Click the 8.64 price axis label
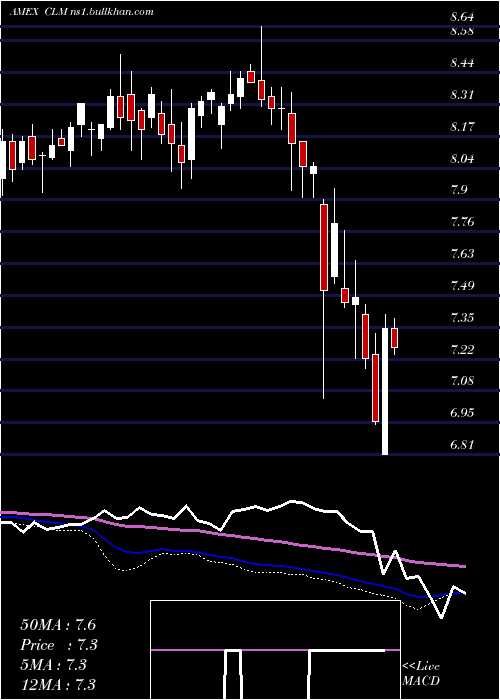 [462, 18]
